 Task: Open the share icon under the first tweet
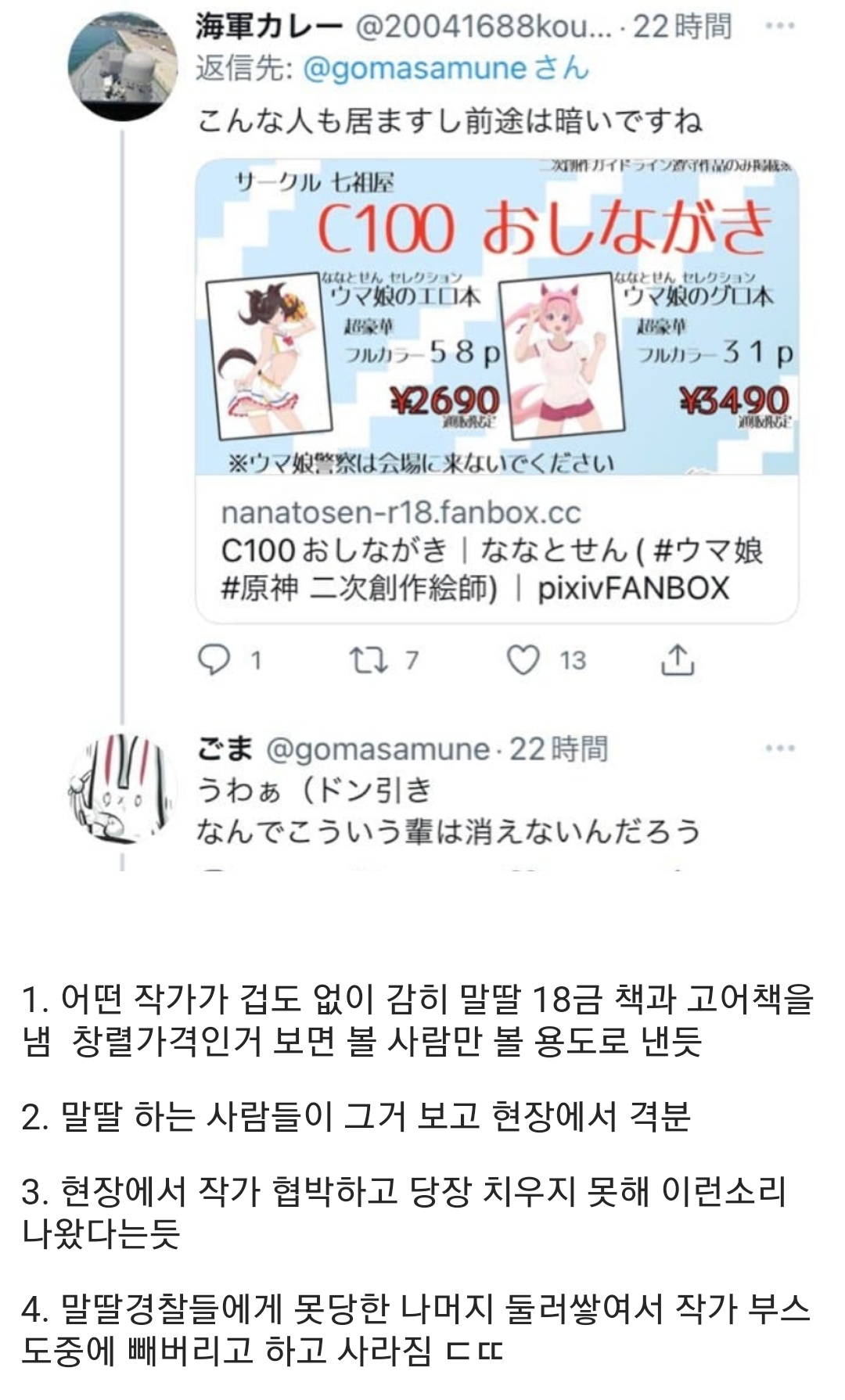678,660
